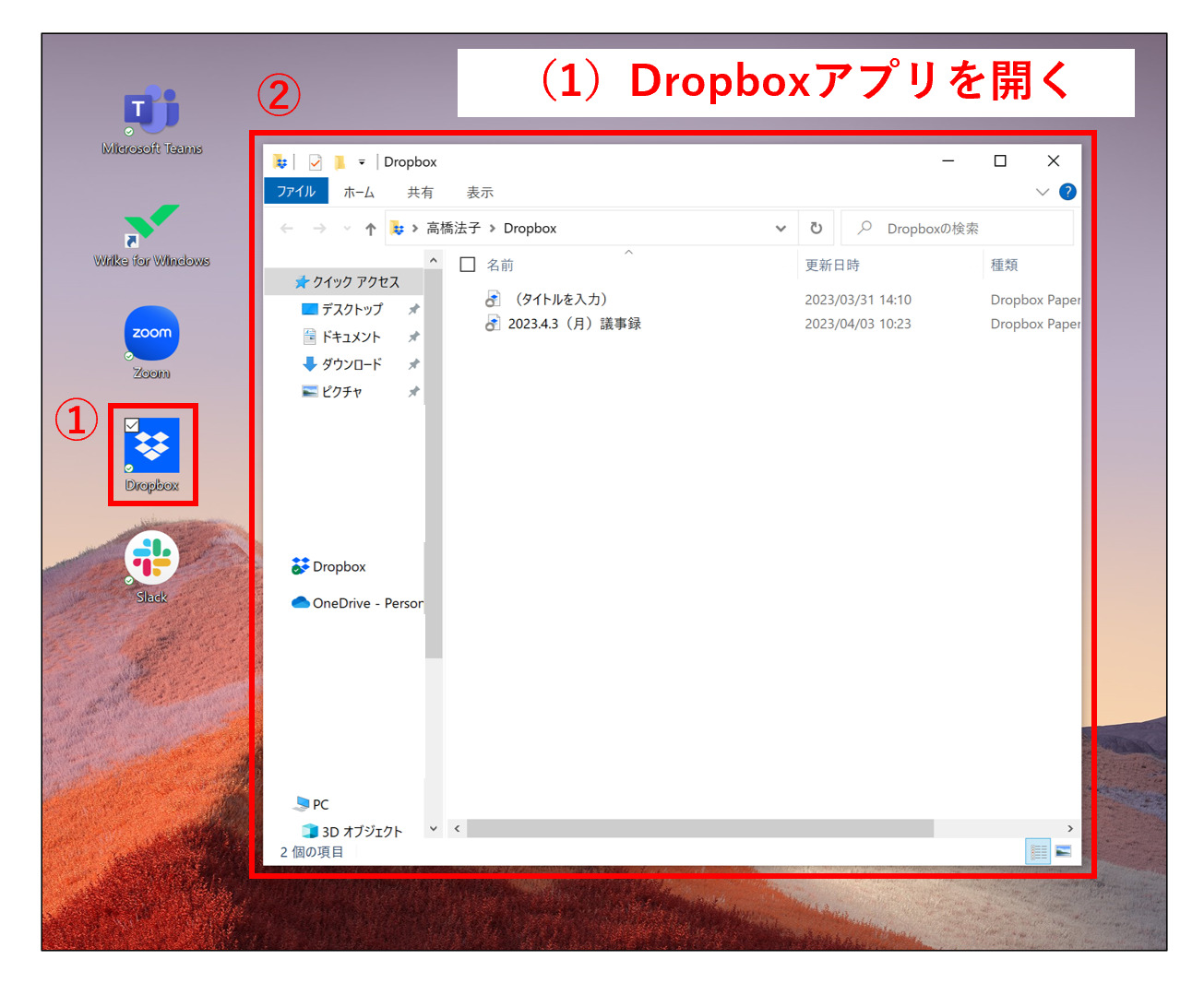
Task: Switch to details view in status bar
Action: [1039, 852]
